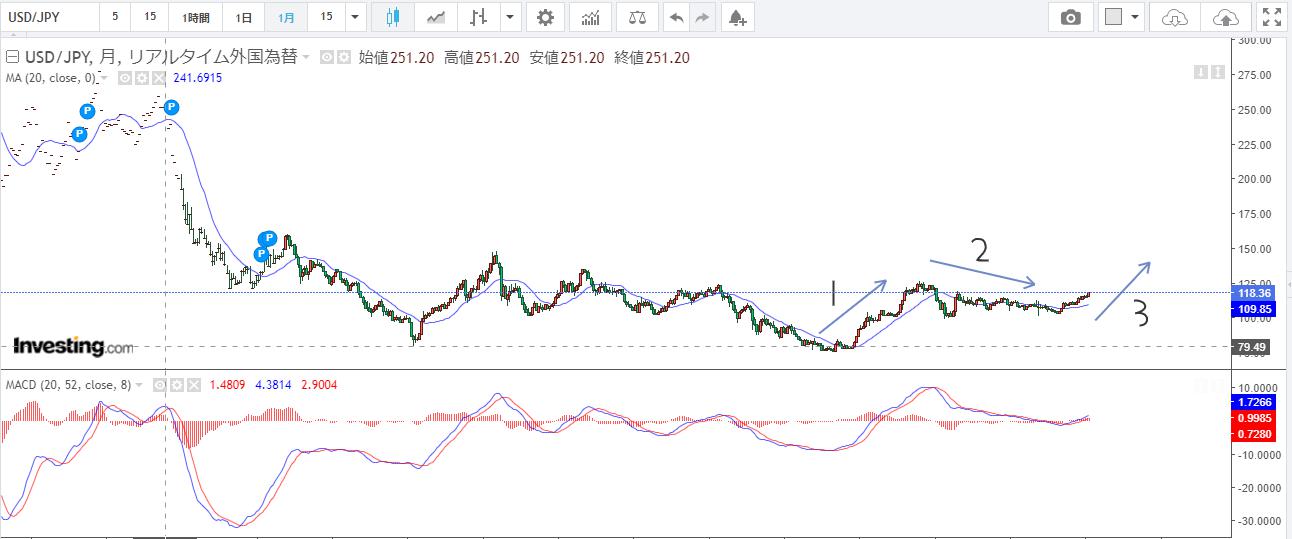Open MACD indicator settings gear
The image size is (1292, 539).
(x=177, y=384)
